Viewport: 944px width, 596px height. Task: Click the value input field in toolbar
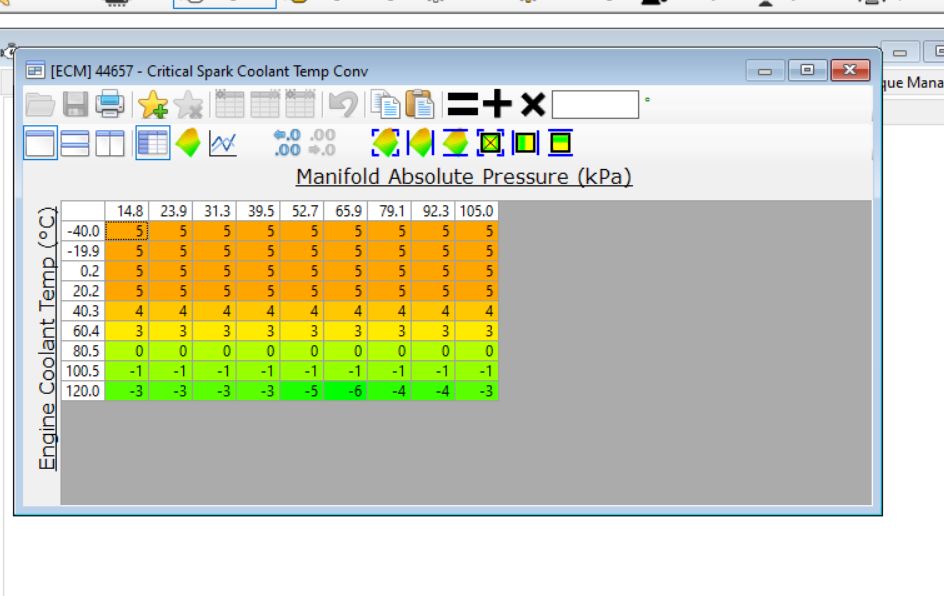point(595,104)
